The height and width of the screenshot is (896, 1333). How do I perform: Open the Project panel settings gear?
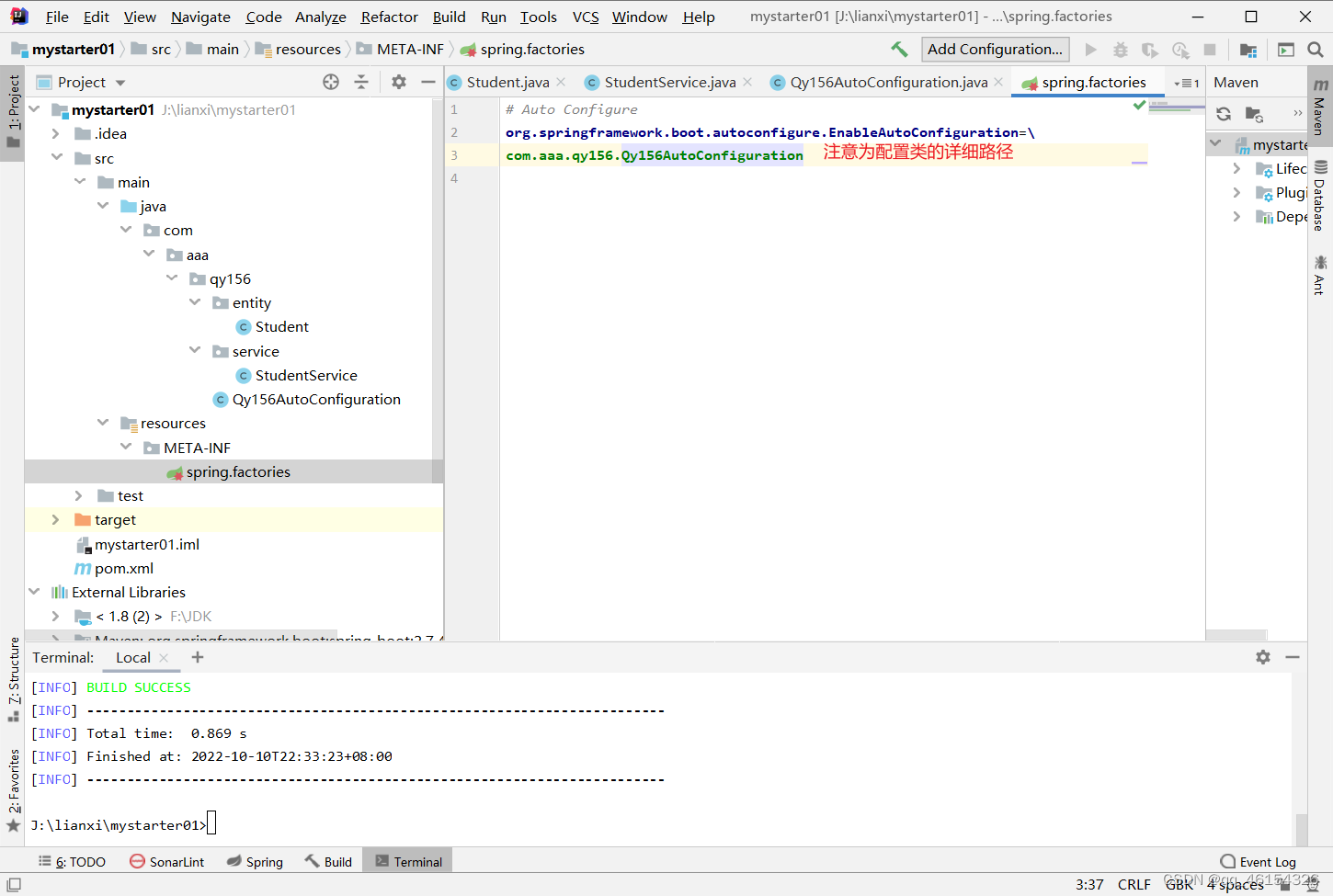pyautogui.click(x=398, y=82)
